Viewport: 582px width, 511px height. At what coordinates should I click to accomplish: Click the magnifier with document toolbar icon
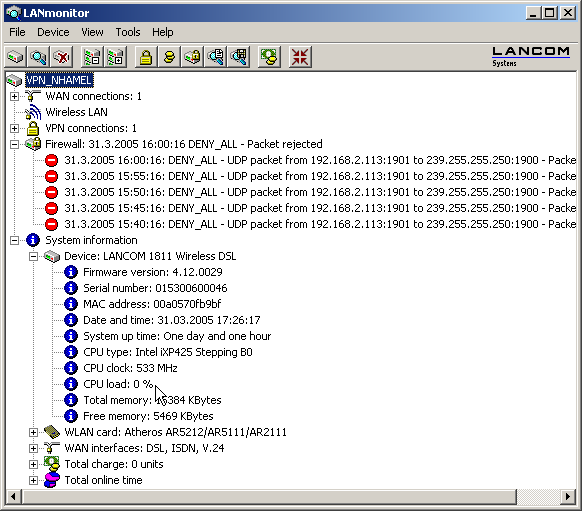[x=215, y=57]
